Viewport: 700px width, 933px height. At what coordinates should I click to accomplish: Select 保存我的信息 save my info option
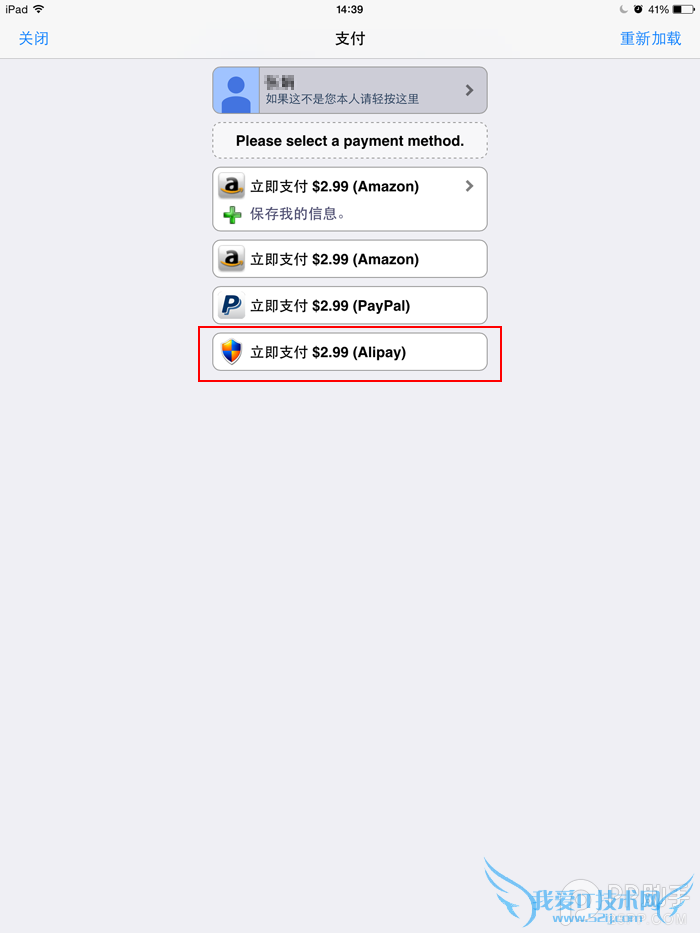coord(297,214)
